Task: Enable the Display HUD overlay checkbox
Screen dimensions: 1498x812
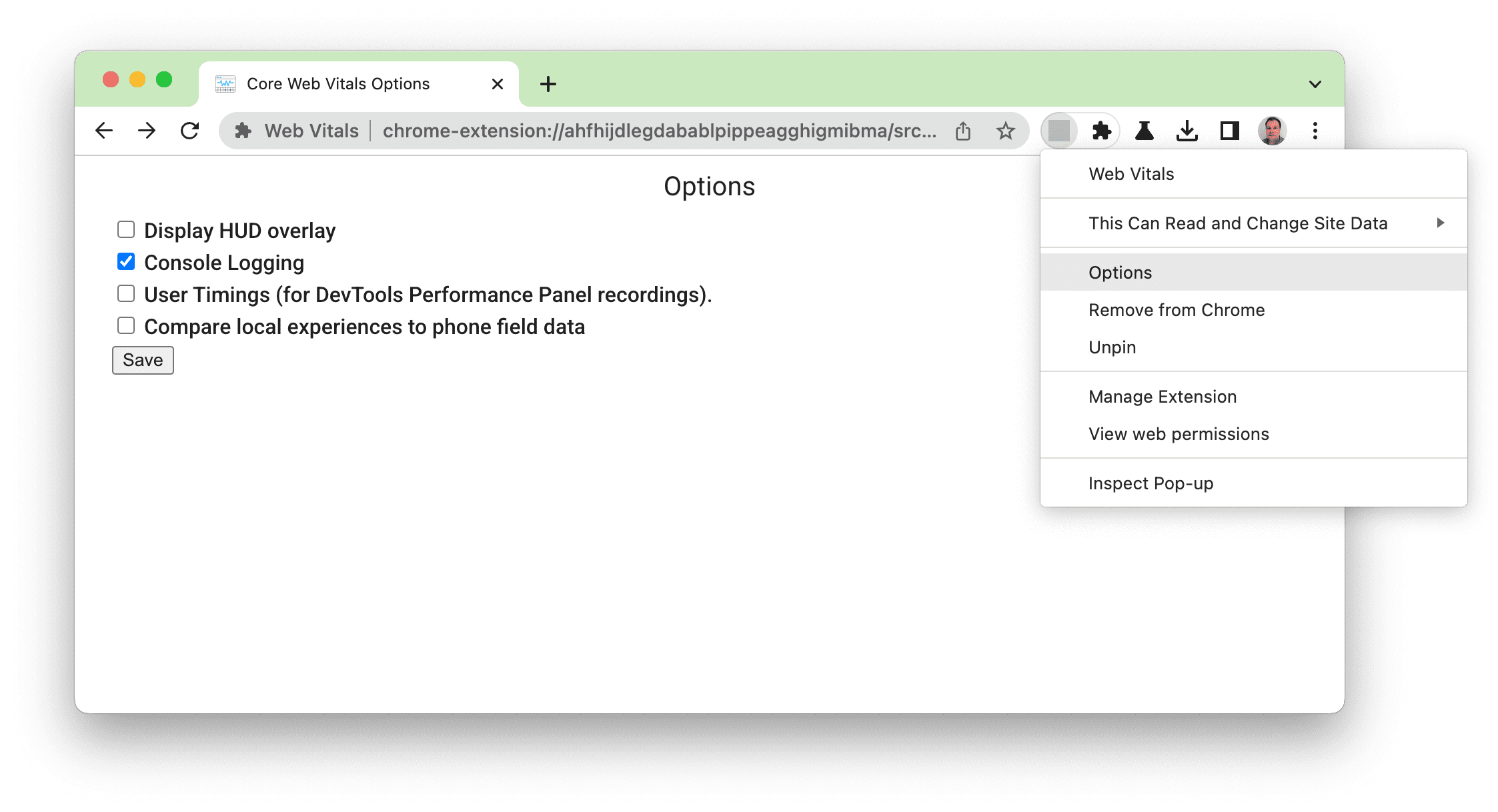Action: click(125, 231)
